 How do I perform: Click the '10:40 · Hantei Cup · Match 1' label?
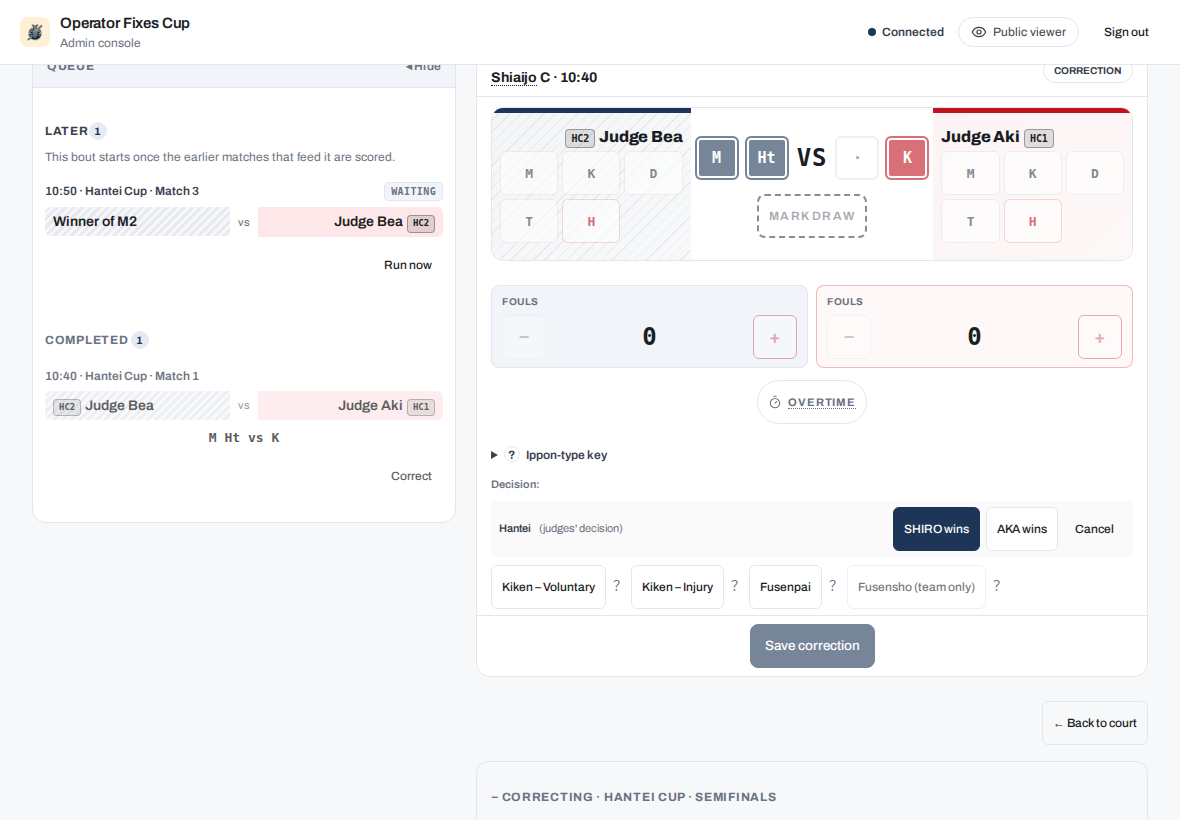coord(122,376)
